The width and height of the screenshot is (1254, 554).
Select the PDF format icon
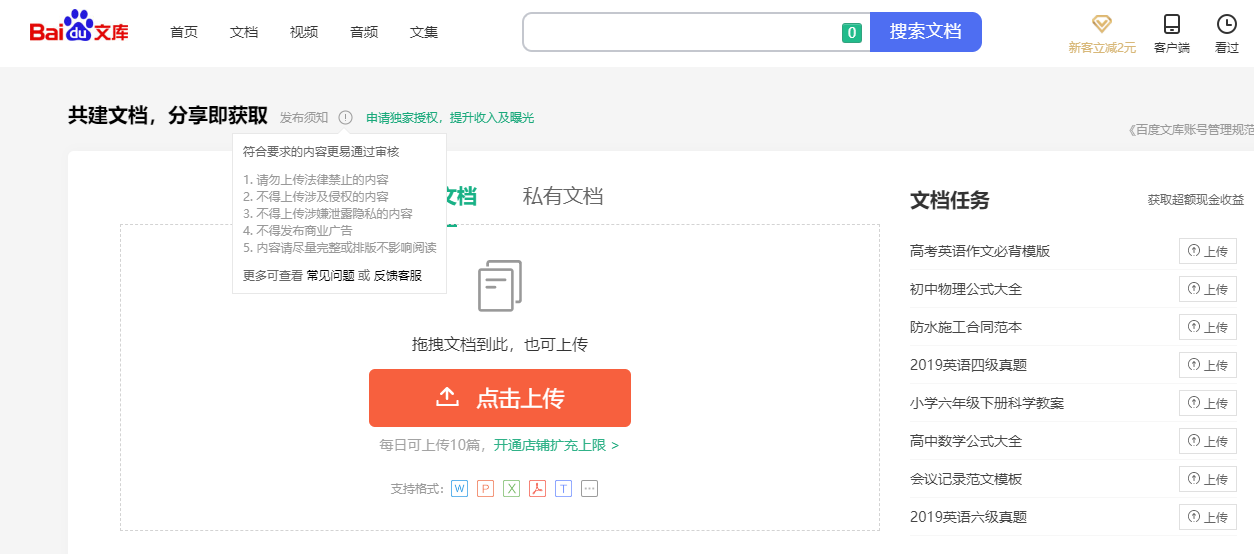[x=537, y=489]
